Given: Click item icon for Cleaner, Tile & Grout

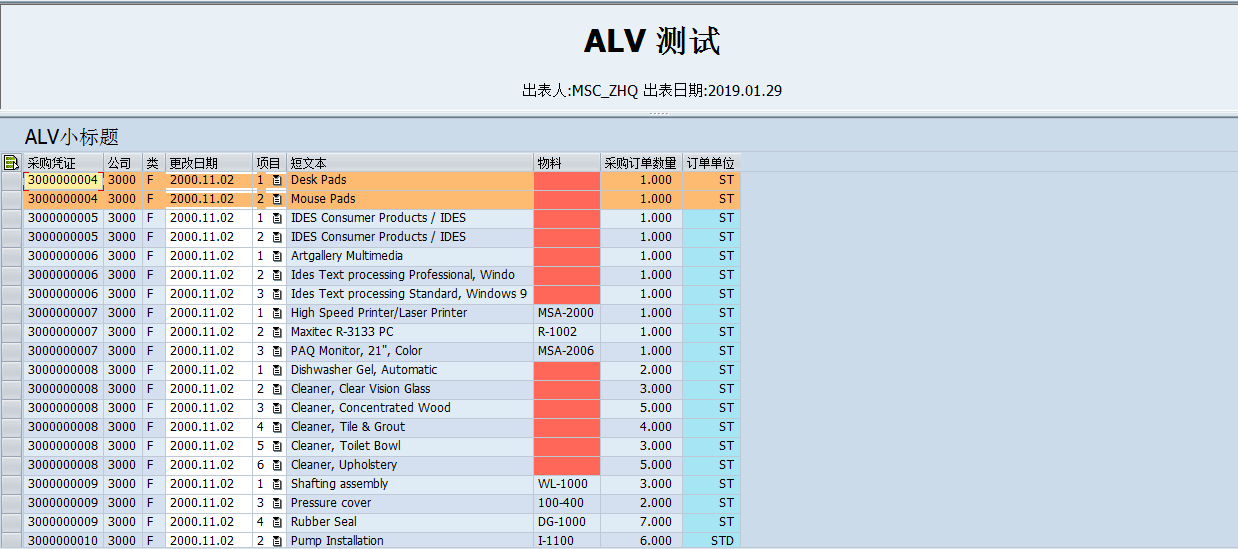Looking at the screenshot, I should 277,427.
